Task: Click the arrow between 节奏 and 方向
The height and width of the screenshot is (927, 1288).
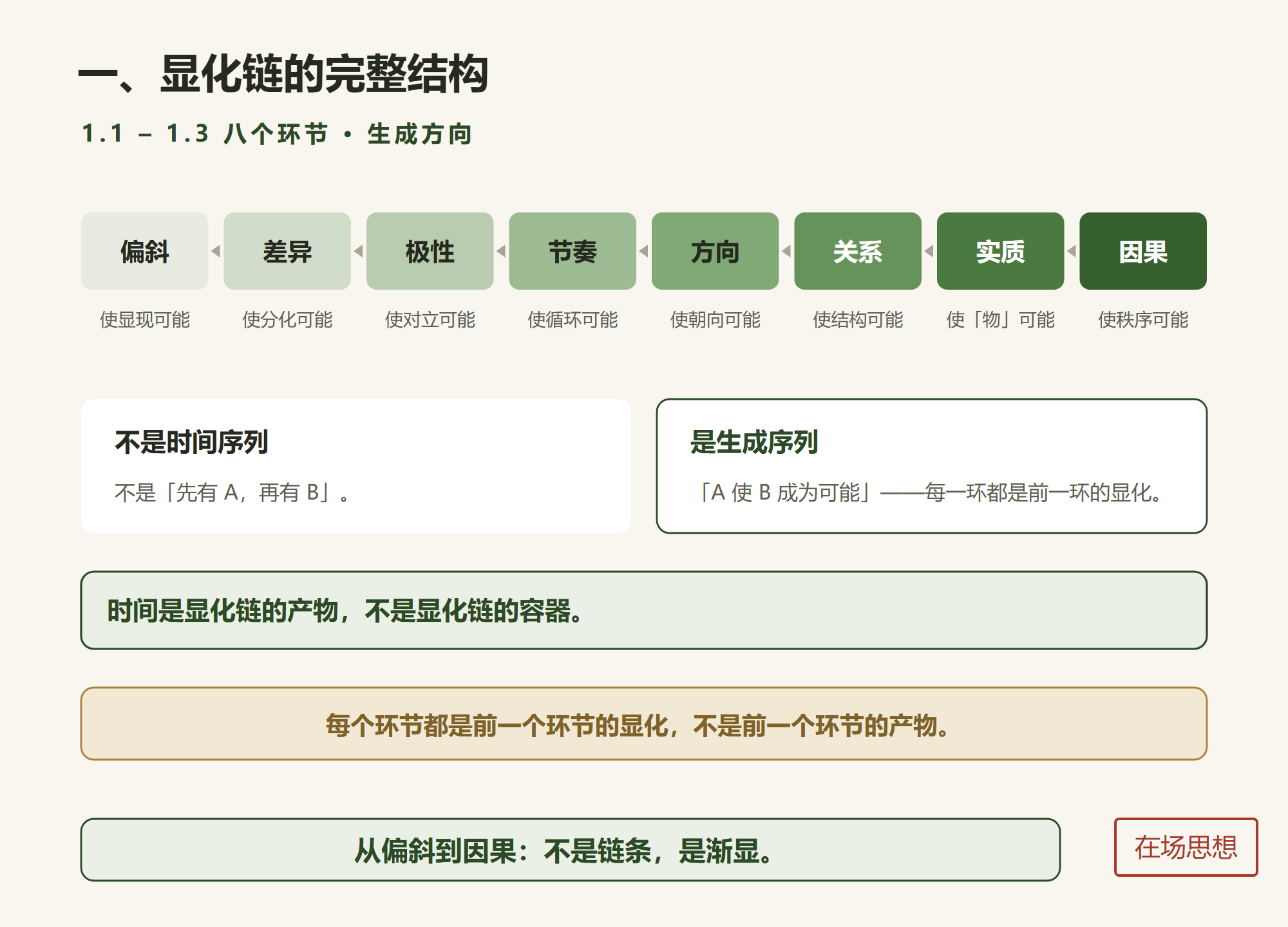Action: click(x=644, y=251)
